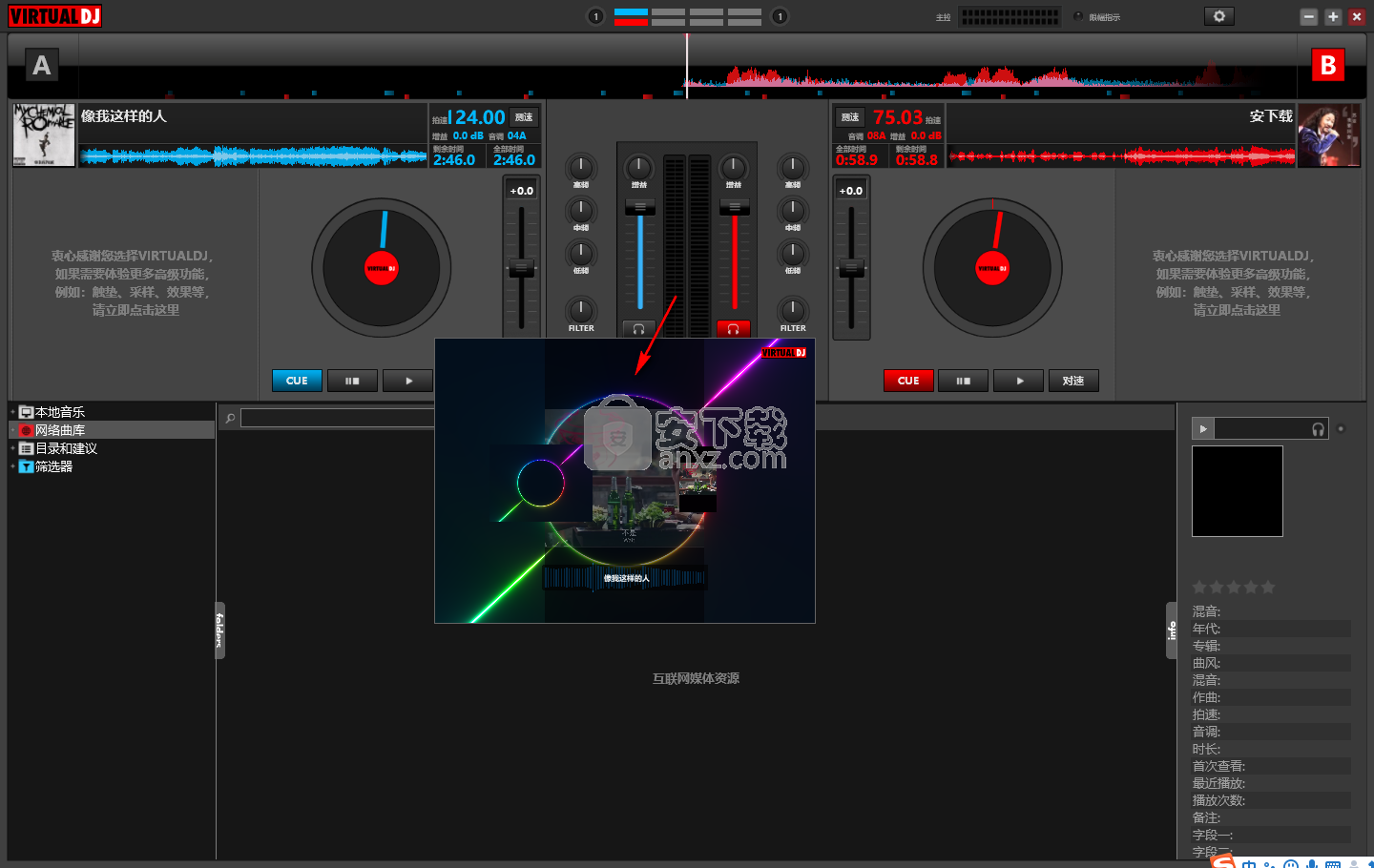Expand the 网络曲库 tree node
The height and width of the screenshot is (868, 1374).
12,430
